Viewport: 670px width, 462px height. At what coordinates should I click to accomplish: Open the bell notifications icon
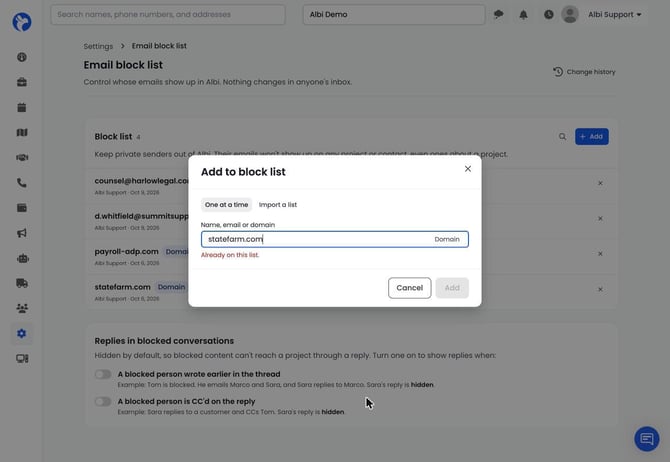pos(523,15)
